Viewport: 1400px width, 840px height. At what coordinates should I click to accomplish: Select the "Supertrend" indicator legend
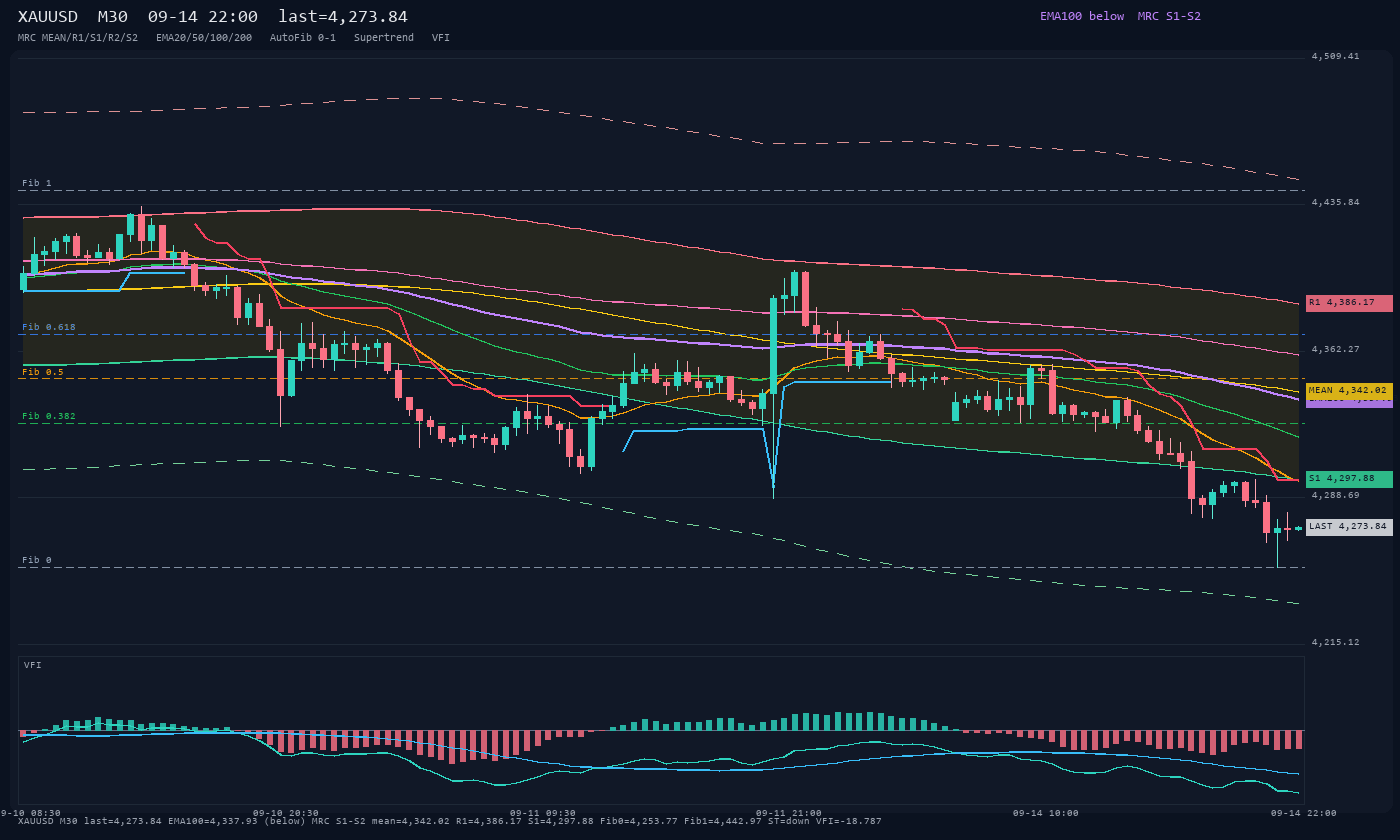[x=384, y=38]
